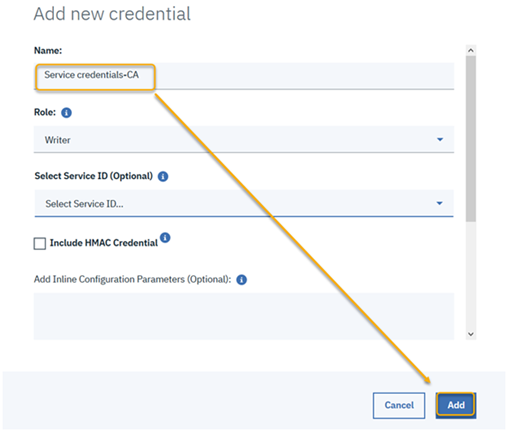The height and width of the screenshot is (433, 508).
Task: Click the Select Service ID... placeholder
Action: coord(84,204)
